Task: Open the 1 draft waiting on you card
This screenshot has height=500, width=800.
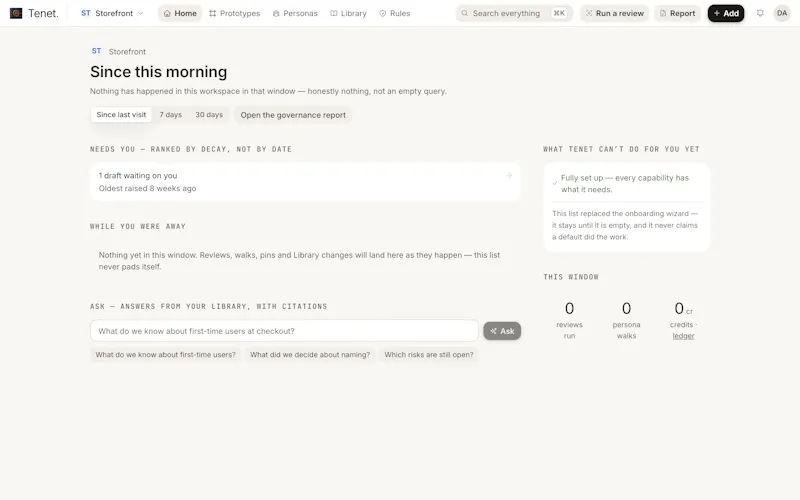Action: pyautogui.click(x=305, y=182)
